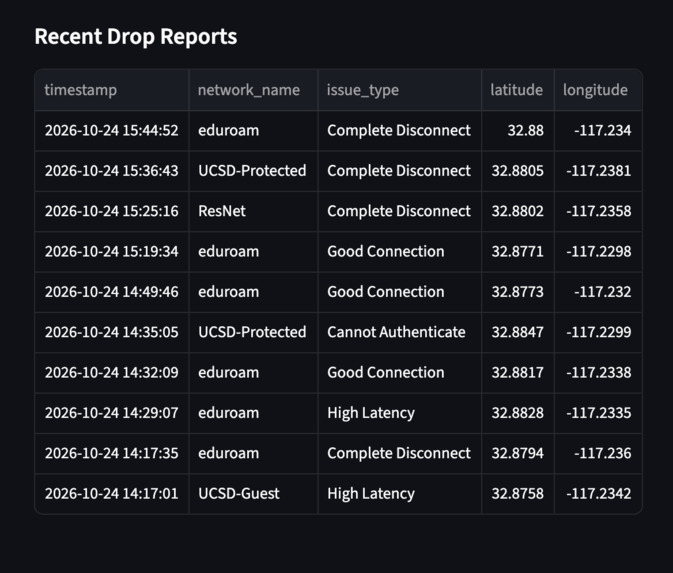Image resolution: width=673 pixels, height=573 pixels.
Task: Sort by the latitude column header
Action: (518, 90)
